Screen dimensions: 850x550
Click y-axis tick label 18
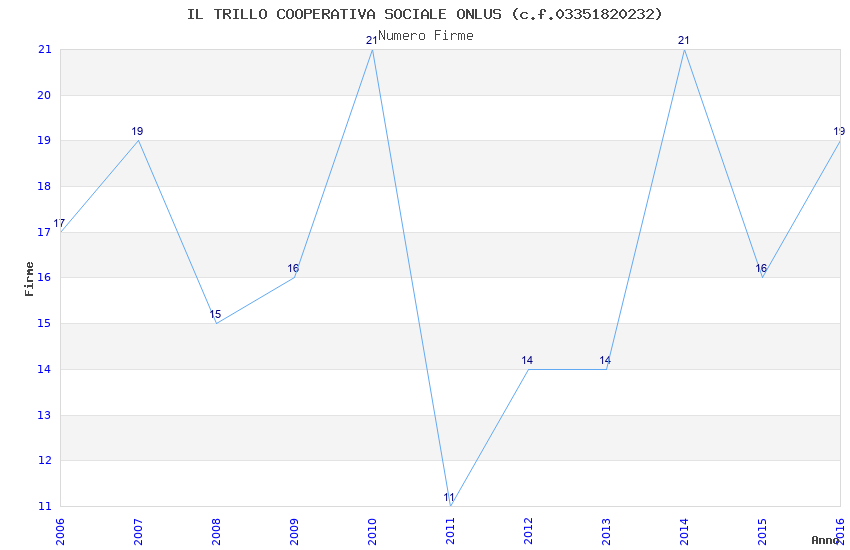point(44,186)
